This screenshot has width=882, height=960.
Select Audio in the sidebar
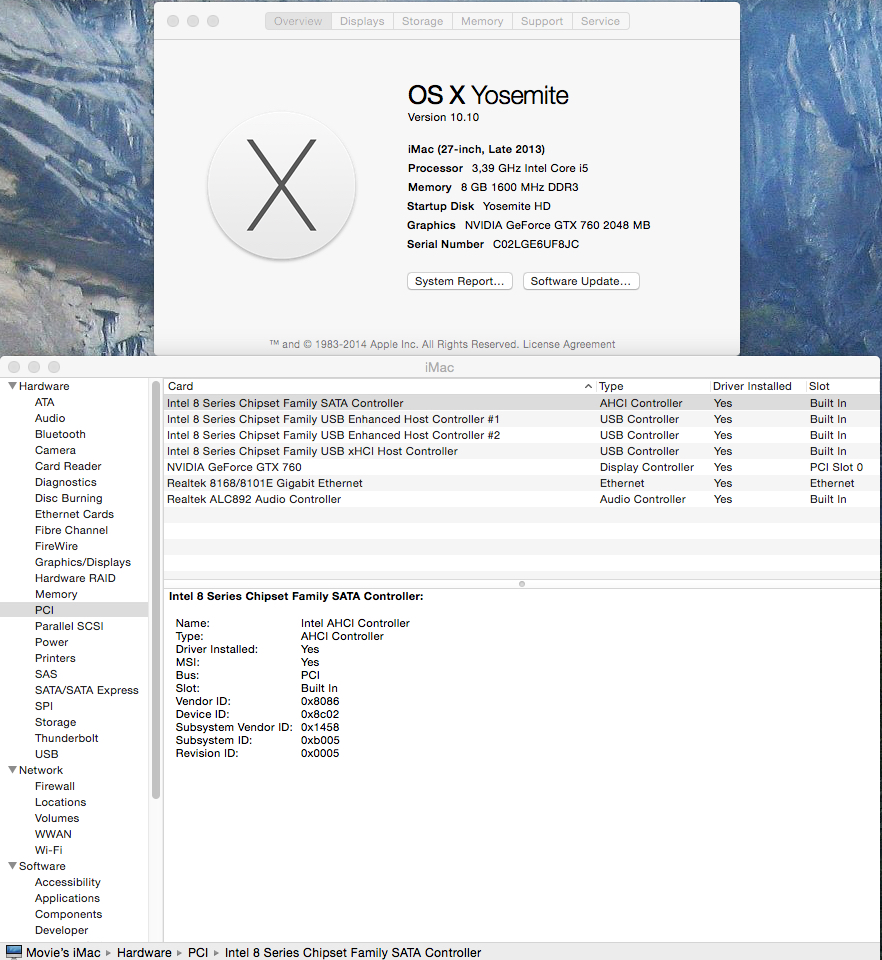point(50,418)
